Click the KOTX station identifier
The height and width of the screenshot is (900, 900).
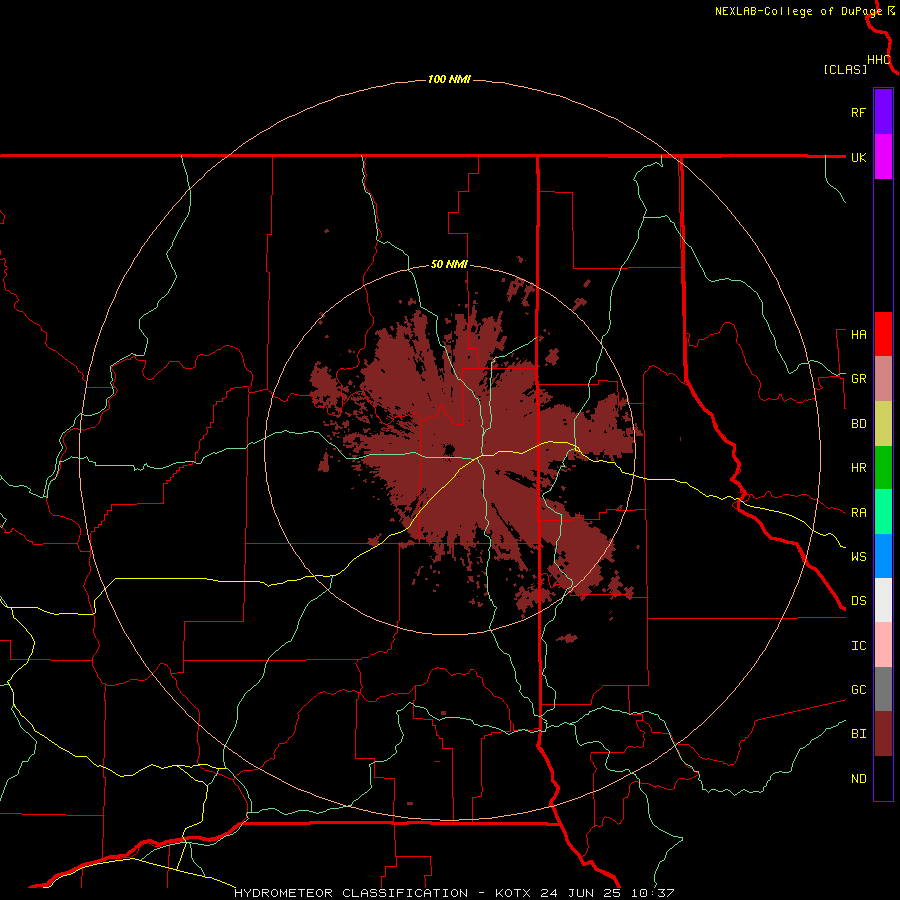click(x=513, y=893)
